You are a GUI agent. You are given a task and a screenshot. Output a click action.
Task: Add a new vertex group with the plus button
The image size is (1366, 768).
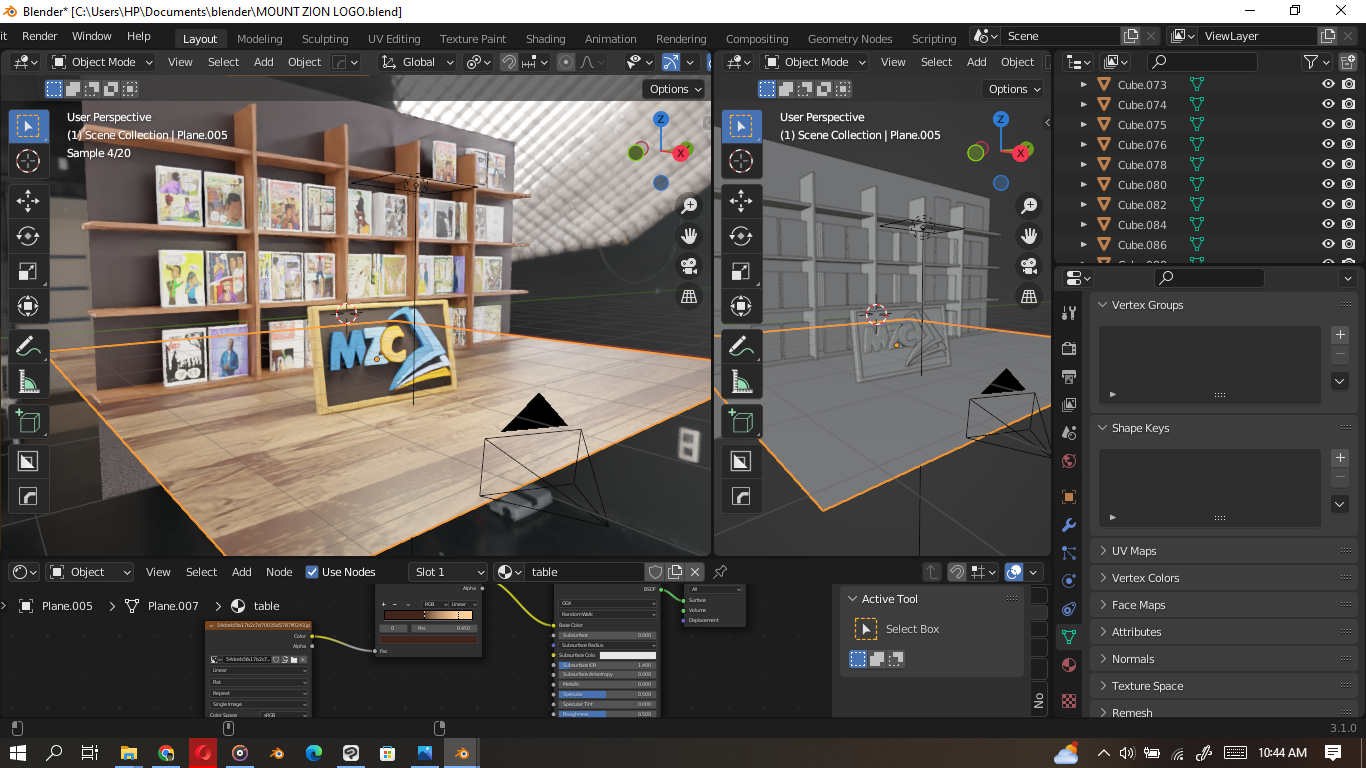[x=1340, y=334]
